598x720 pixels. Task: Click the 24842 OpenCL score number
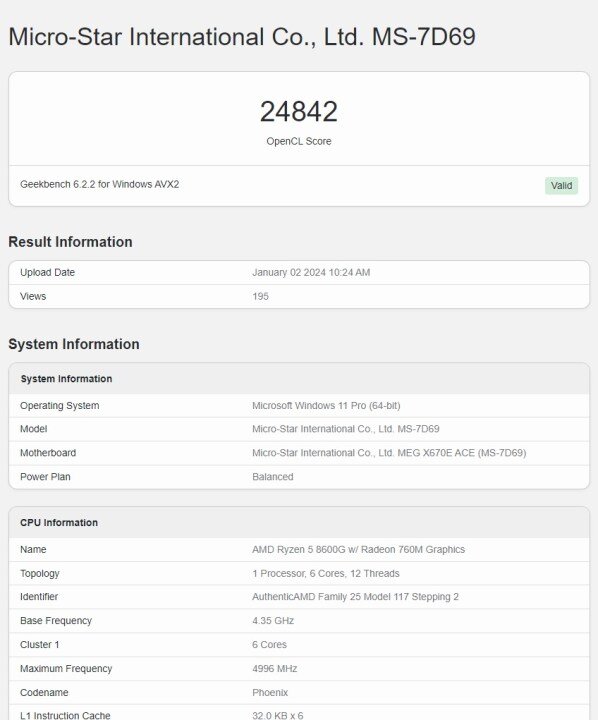coord(299,112)
